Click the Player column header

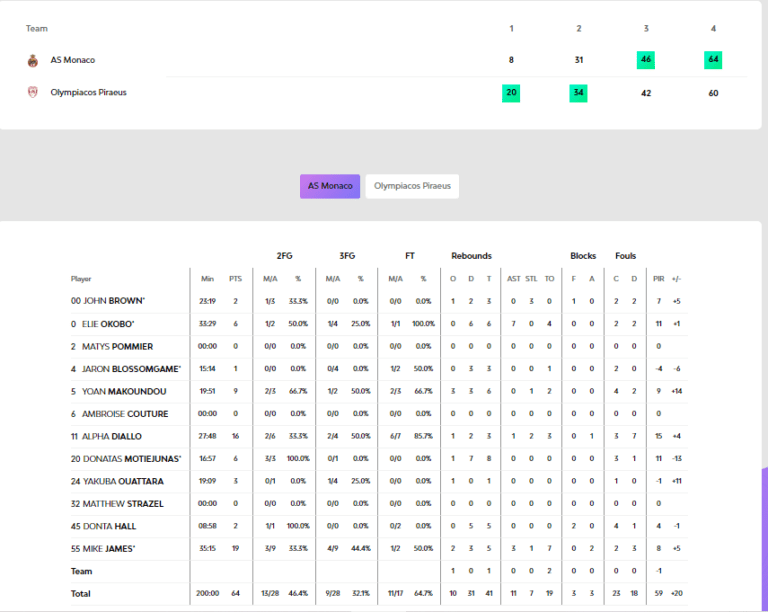point(81,279)
